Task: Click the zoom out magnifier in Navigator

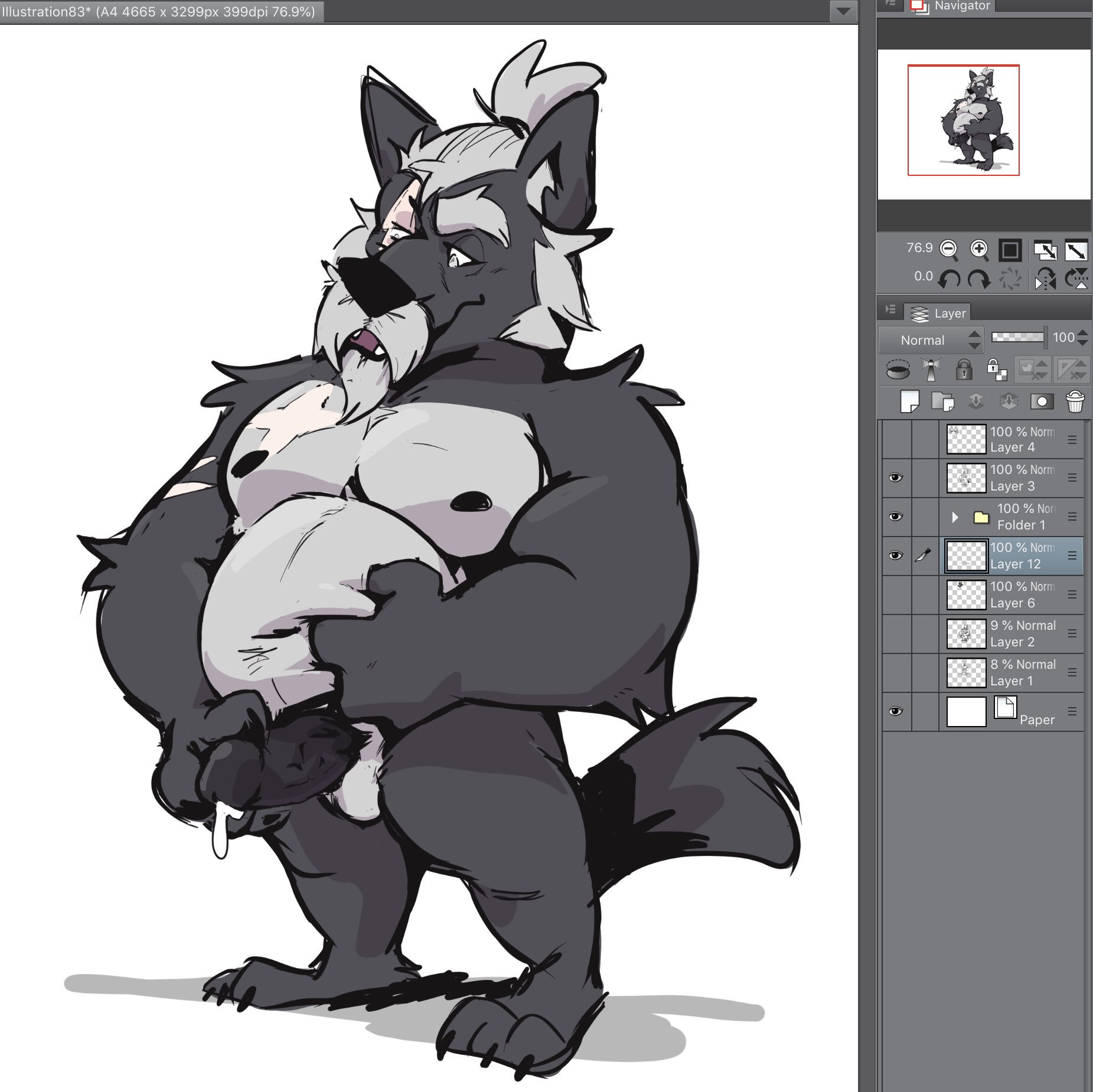Action: tap(948, 249)
